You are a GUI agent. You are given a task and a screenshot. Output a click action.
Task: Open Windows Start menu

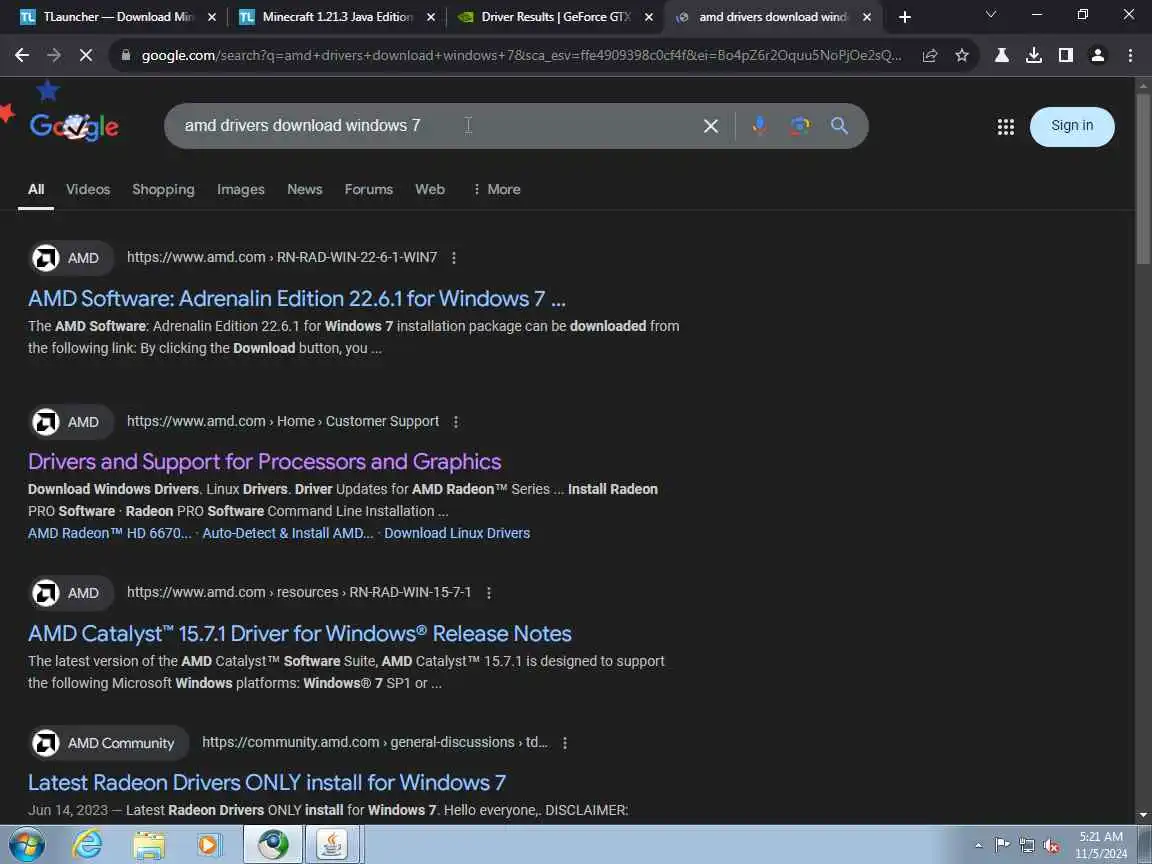point(26,844)
